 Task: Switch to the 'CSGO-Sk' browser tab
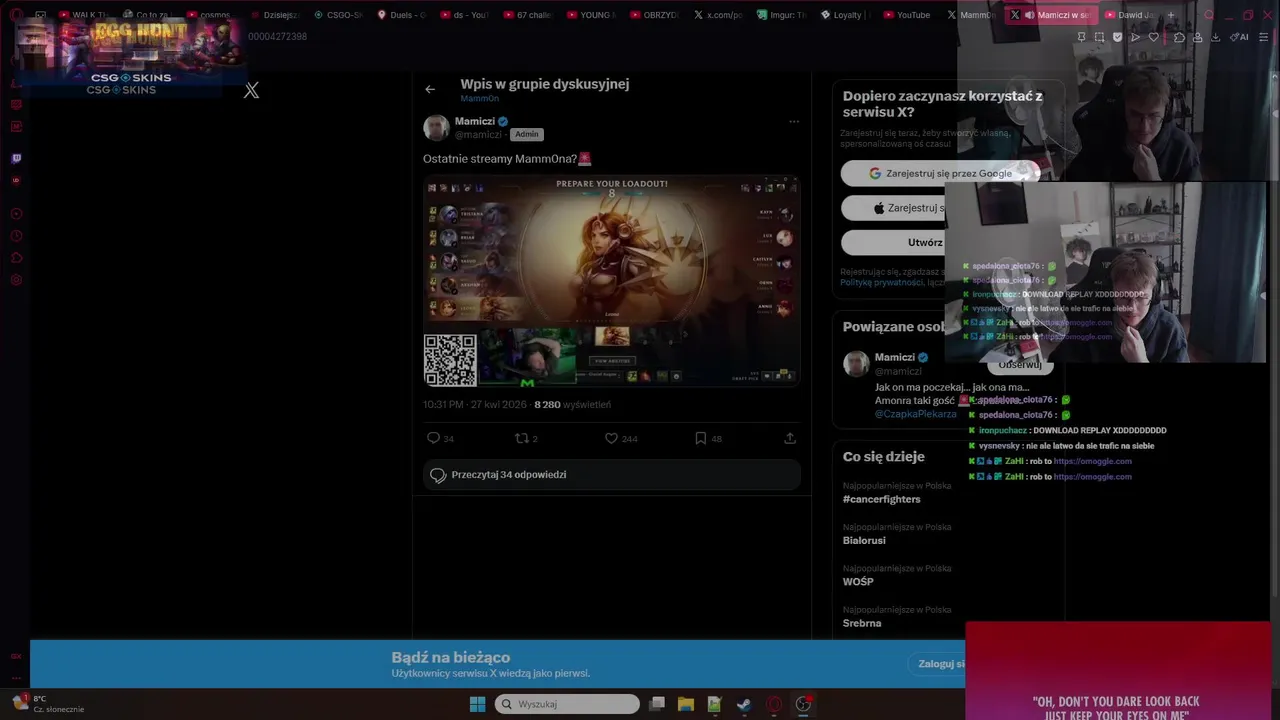338,15
